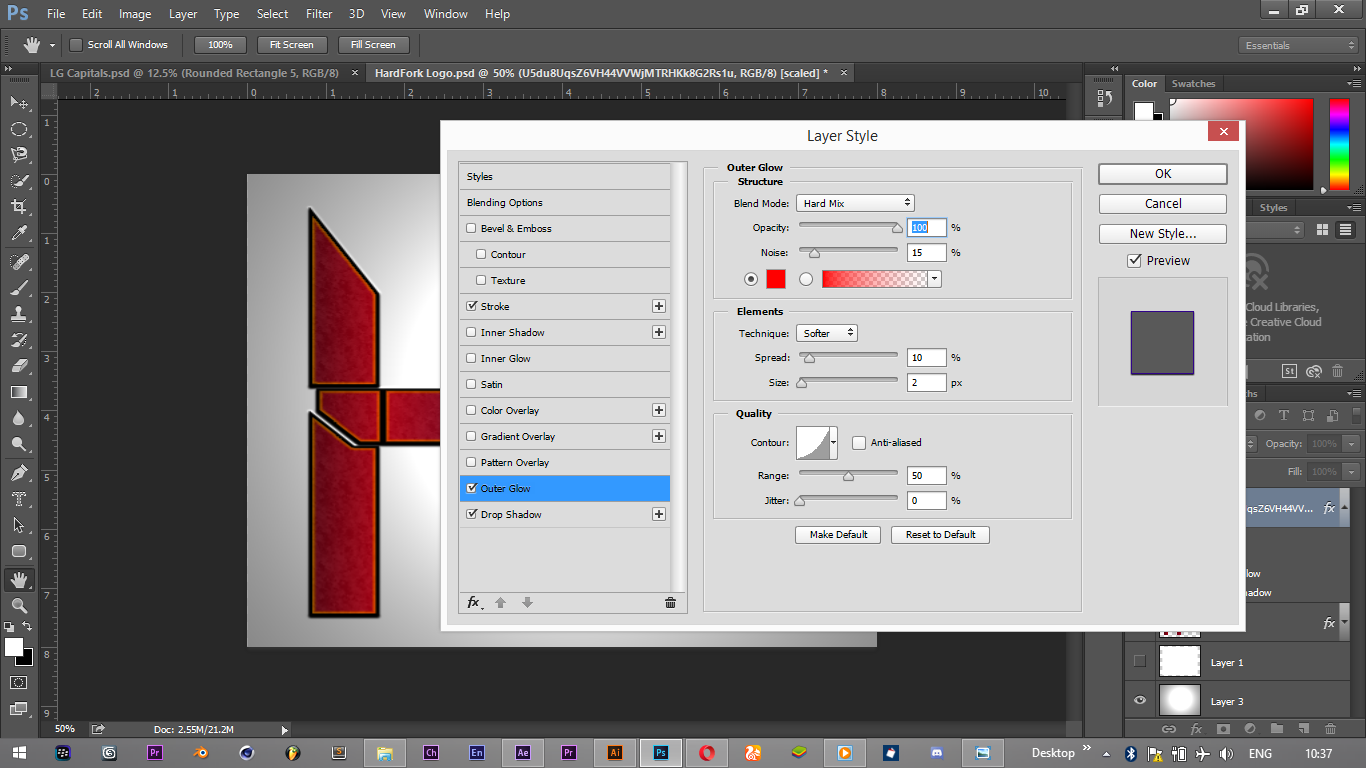Screen dimensions: 1366x768
Task: Click Reset to Default button
Action: [940, 535]
